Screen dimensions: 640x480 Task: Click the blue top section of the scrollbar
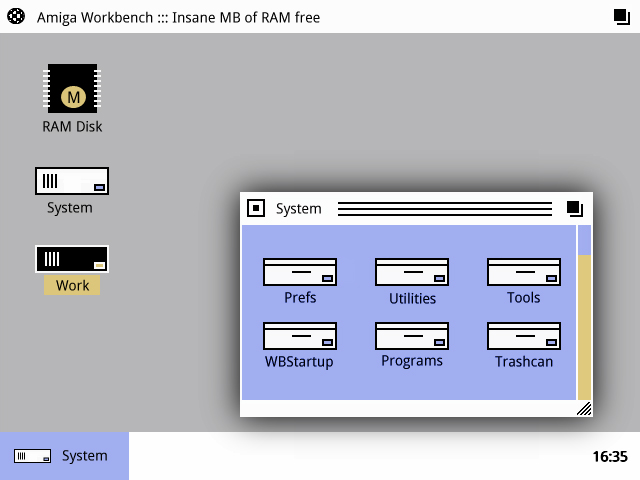tap(584, 240)
